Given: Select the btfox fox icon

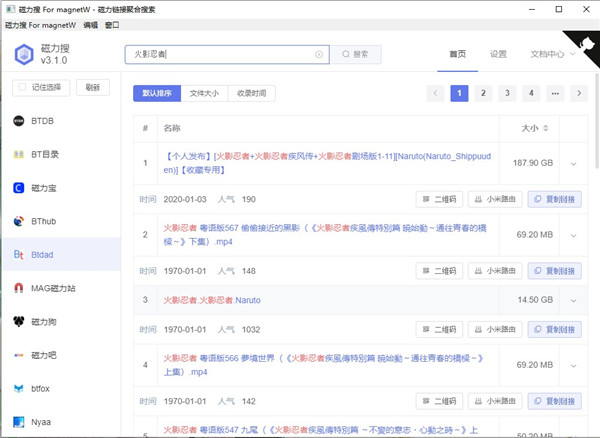Looking at the screenshot, I should [x=18, y=389].
